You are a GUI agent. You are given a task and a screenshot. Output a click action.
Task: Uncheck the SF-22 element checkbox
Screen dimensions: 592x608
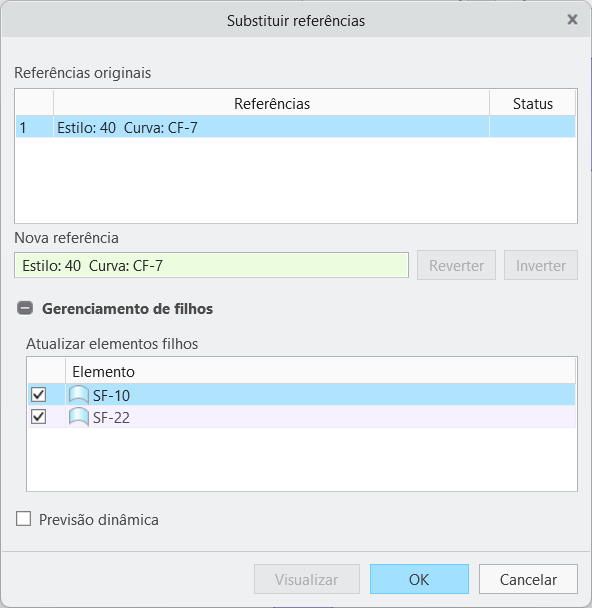(38, 417)
